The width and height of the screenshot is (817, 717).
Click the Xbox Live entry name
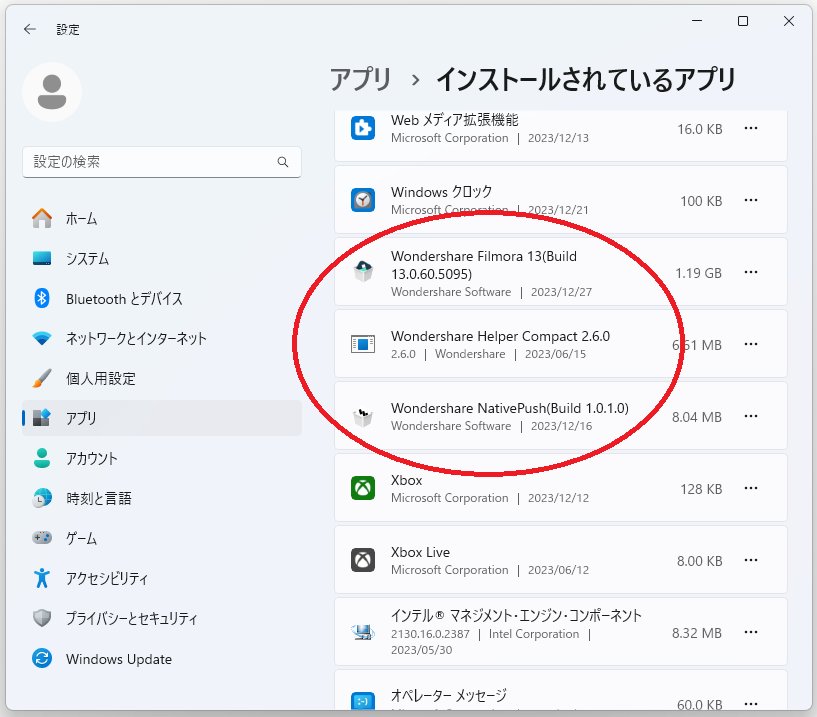point(420,552)
